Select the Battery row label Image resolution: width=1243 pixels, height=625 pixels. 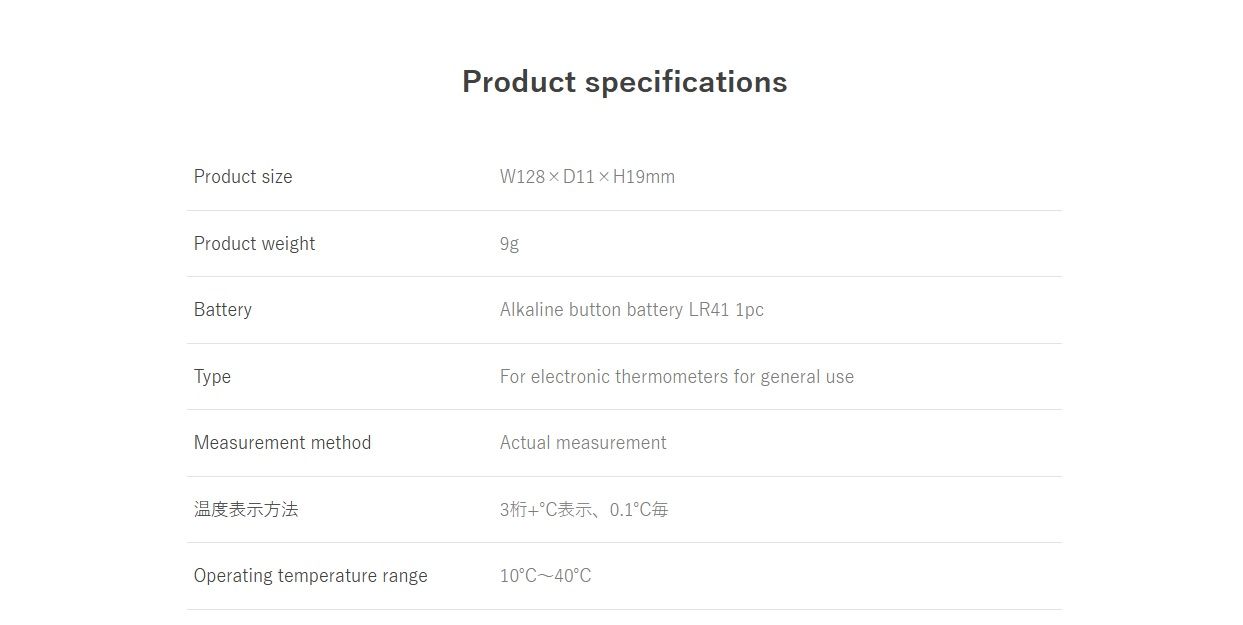coord(223,310)
